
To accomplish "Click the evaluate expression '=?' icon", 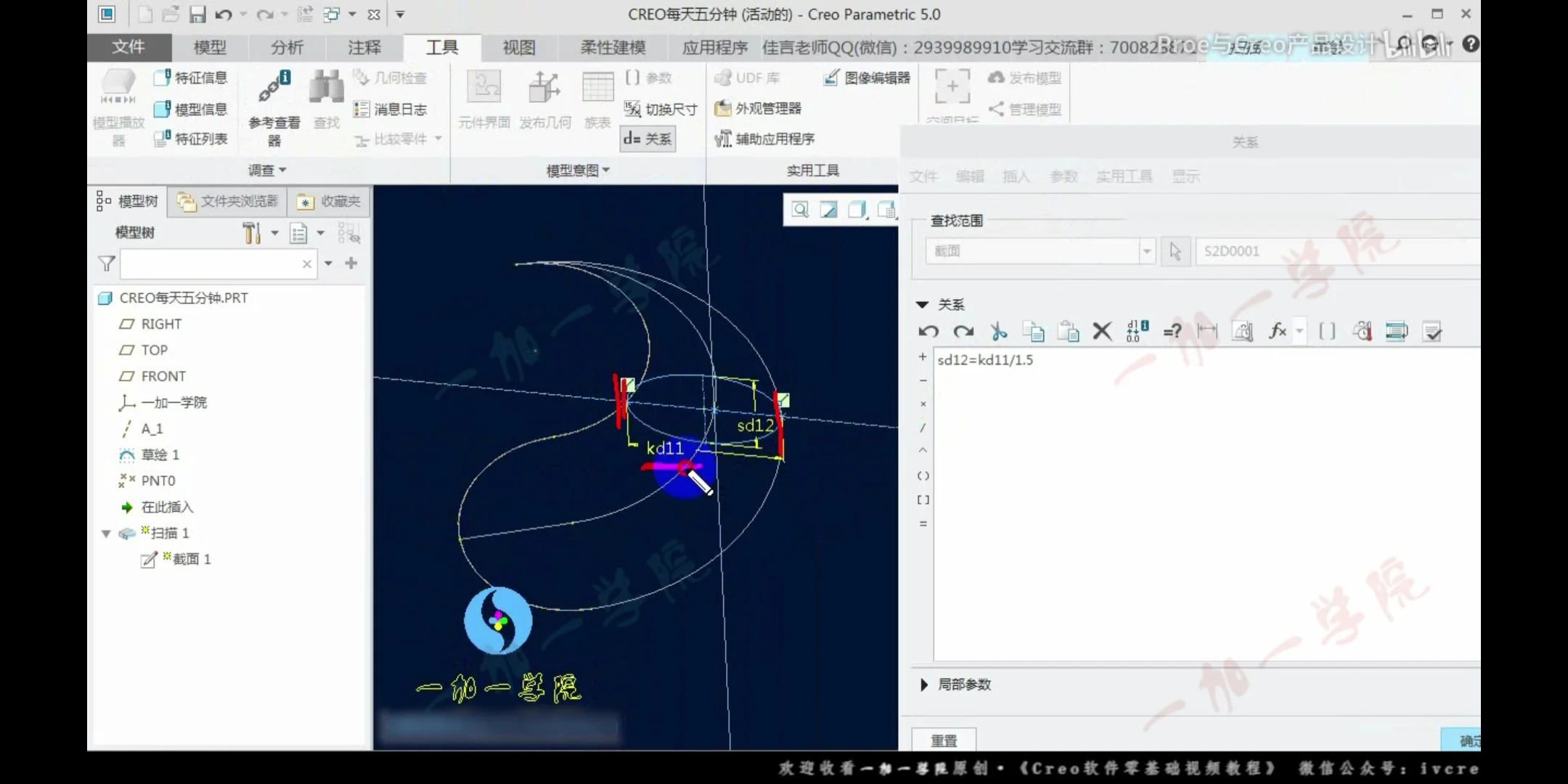I will click(1172, 332).
